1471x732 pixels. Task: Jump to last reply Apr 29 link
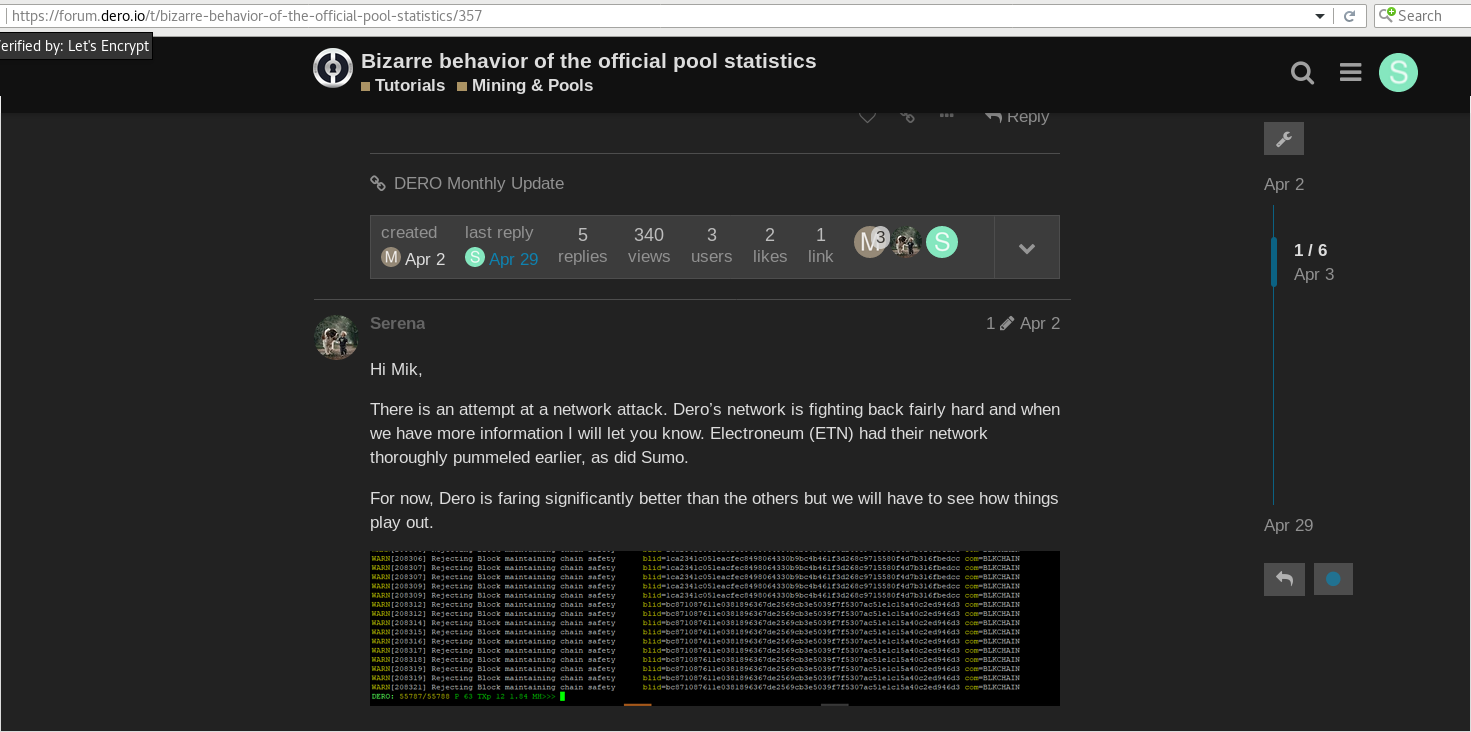[x=514, y=259]
